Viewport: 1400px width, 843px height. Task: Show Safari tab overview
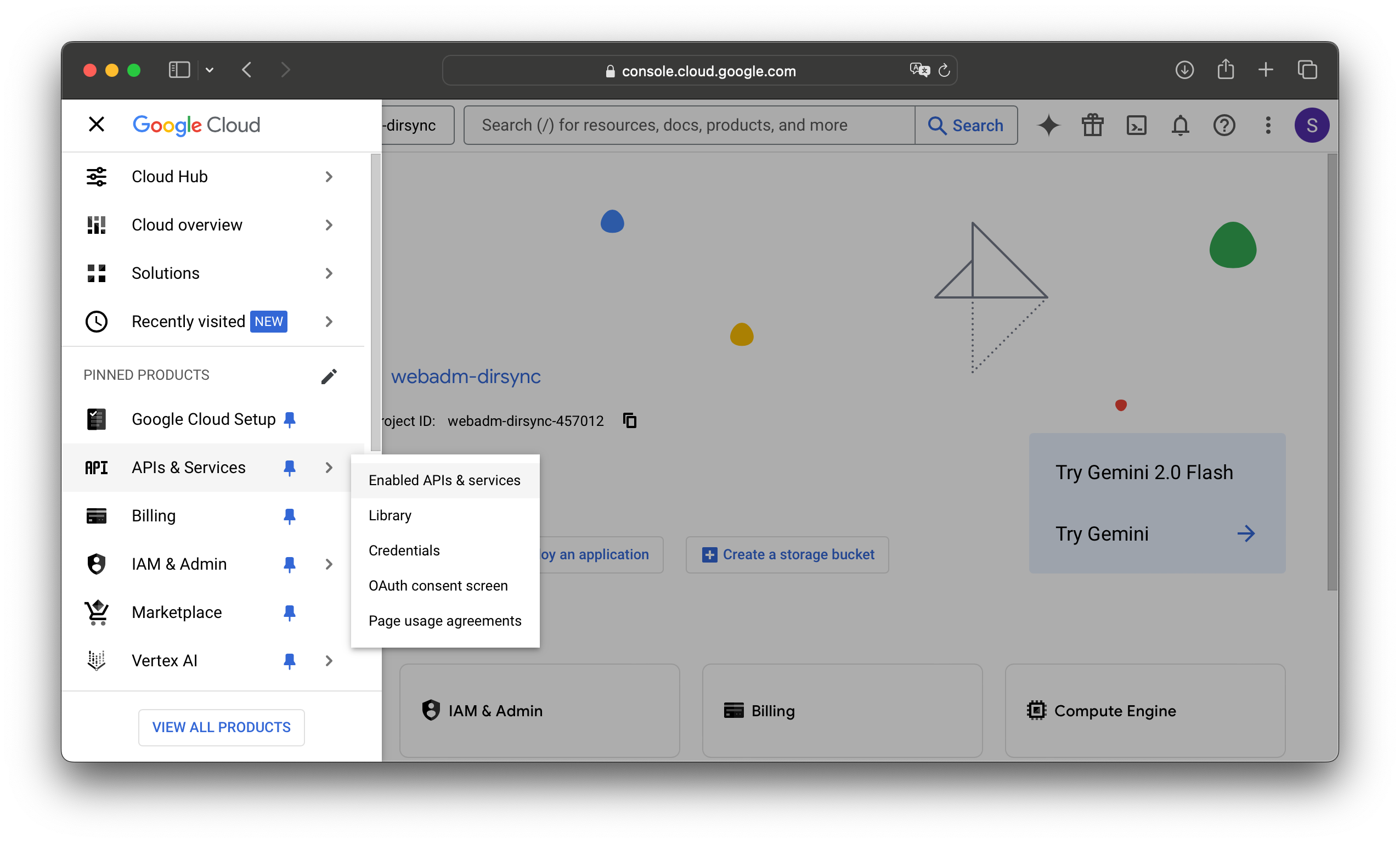pyautogui.click(x=1307, y=70)
